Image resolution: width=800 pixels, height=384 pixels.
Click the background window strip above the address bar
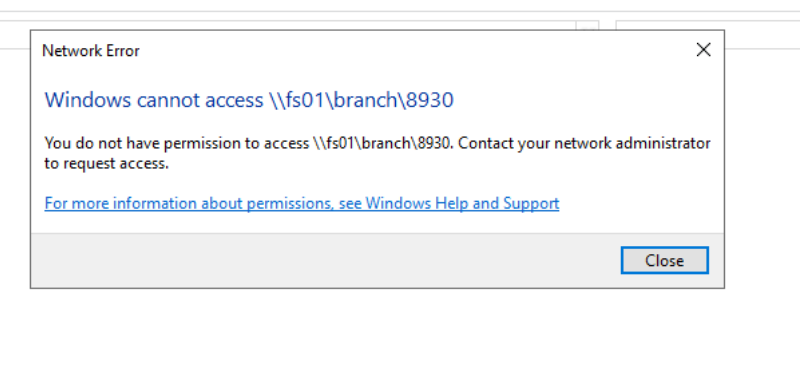click(400, 15)
